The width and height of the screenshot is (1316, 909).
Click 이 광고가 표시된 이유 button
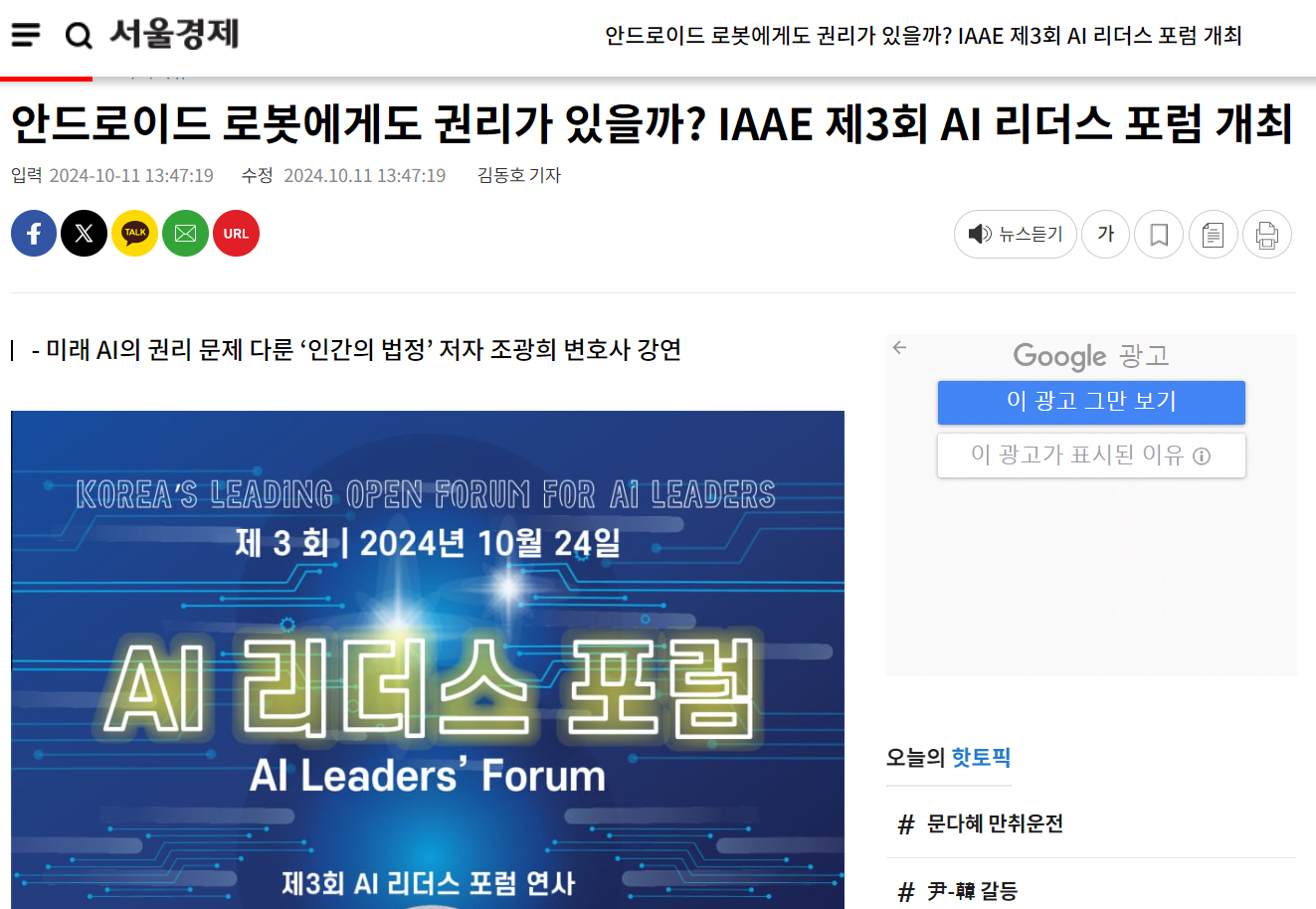click(x=1091, y=455)
